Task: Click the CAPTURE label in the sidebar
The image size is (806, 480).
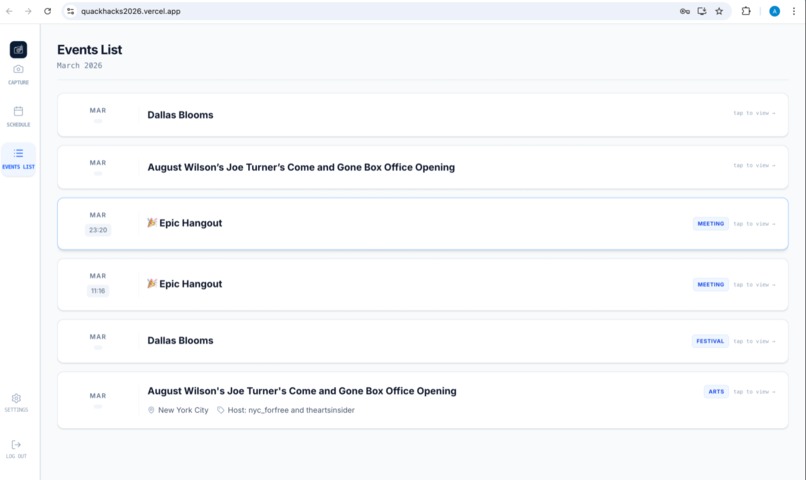Action: 18,82
